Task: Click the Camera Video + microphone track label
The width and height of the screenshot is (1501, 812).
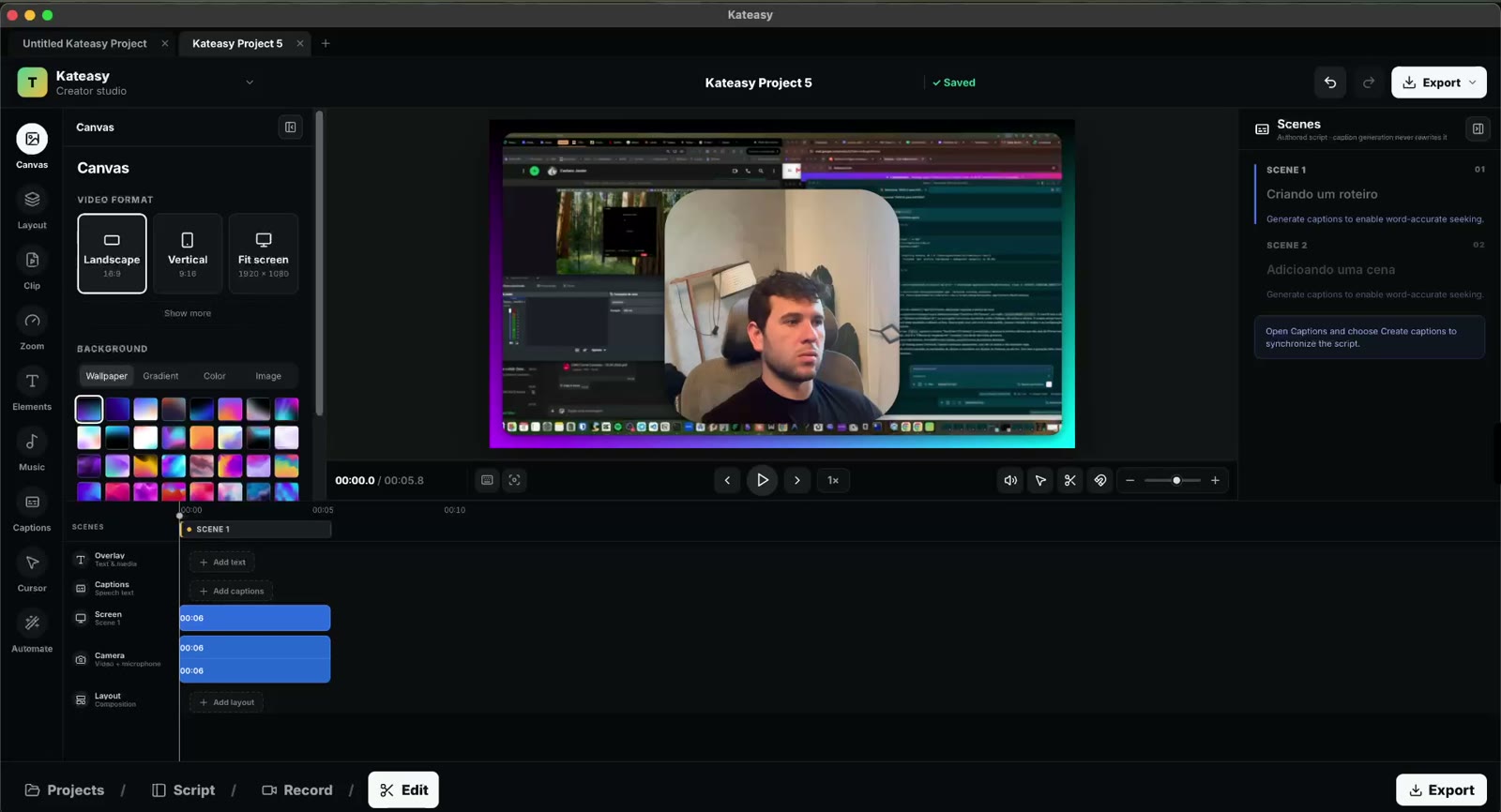Action: [x=118, y=659]
